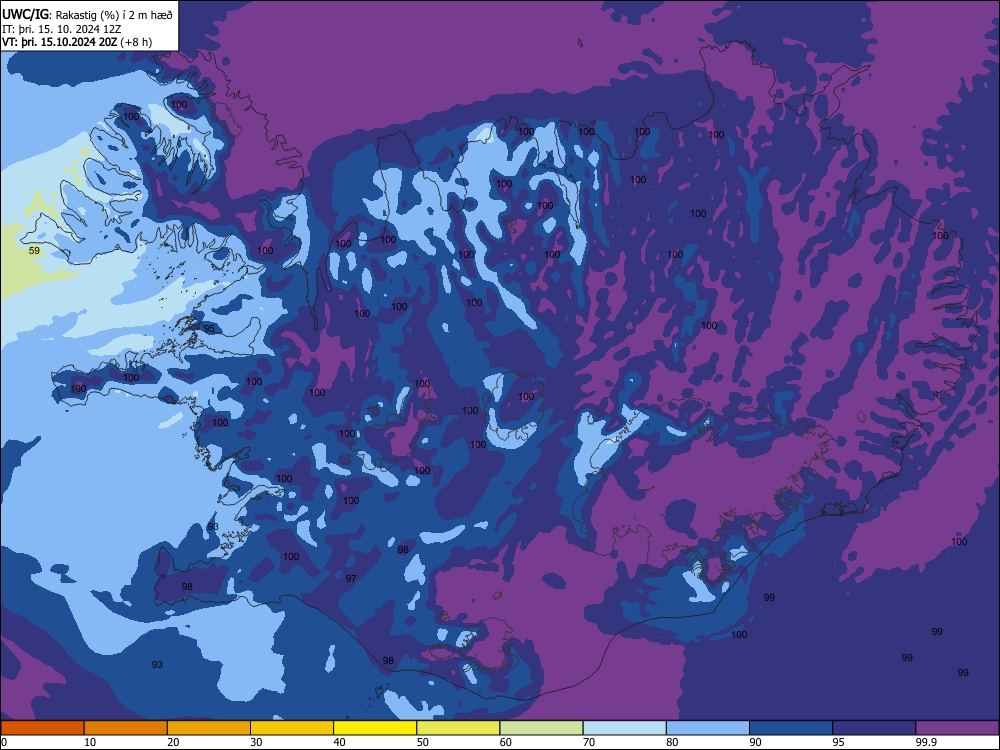Pick the light green 60–70 legend swatch
Viewport: 1000px width, 750px height.
(541, 728)
